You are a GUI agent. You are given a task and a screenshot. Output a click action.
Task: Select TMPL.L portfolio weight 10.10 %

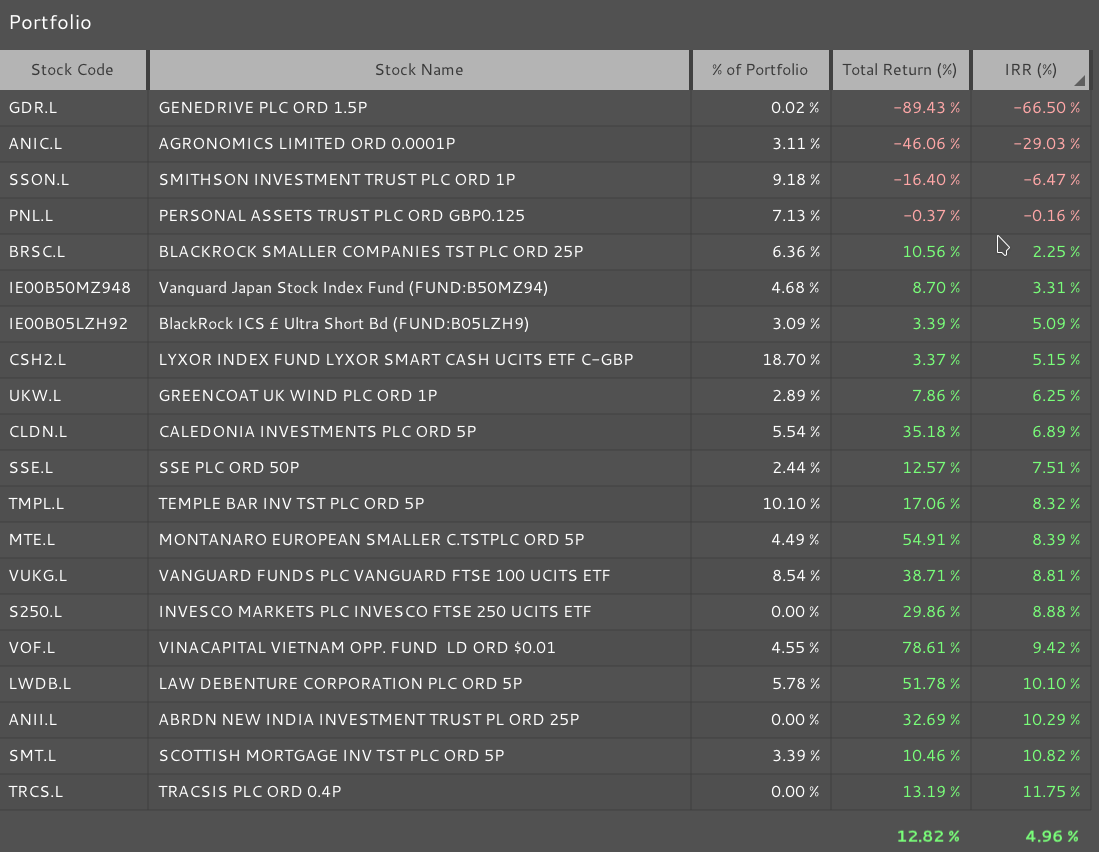(x=791, y=504)
